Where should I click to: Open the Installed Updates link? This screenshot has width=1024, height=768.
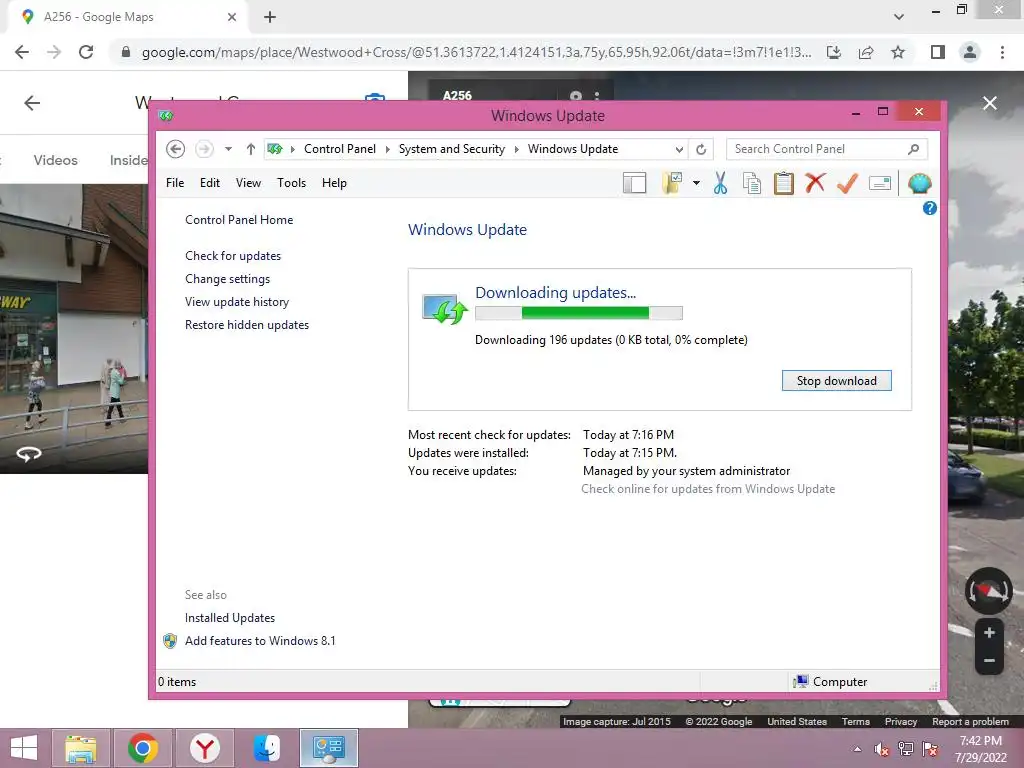(x=230, y=618)
